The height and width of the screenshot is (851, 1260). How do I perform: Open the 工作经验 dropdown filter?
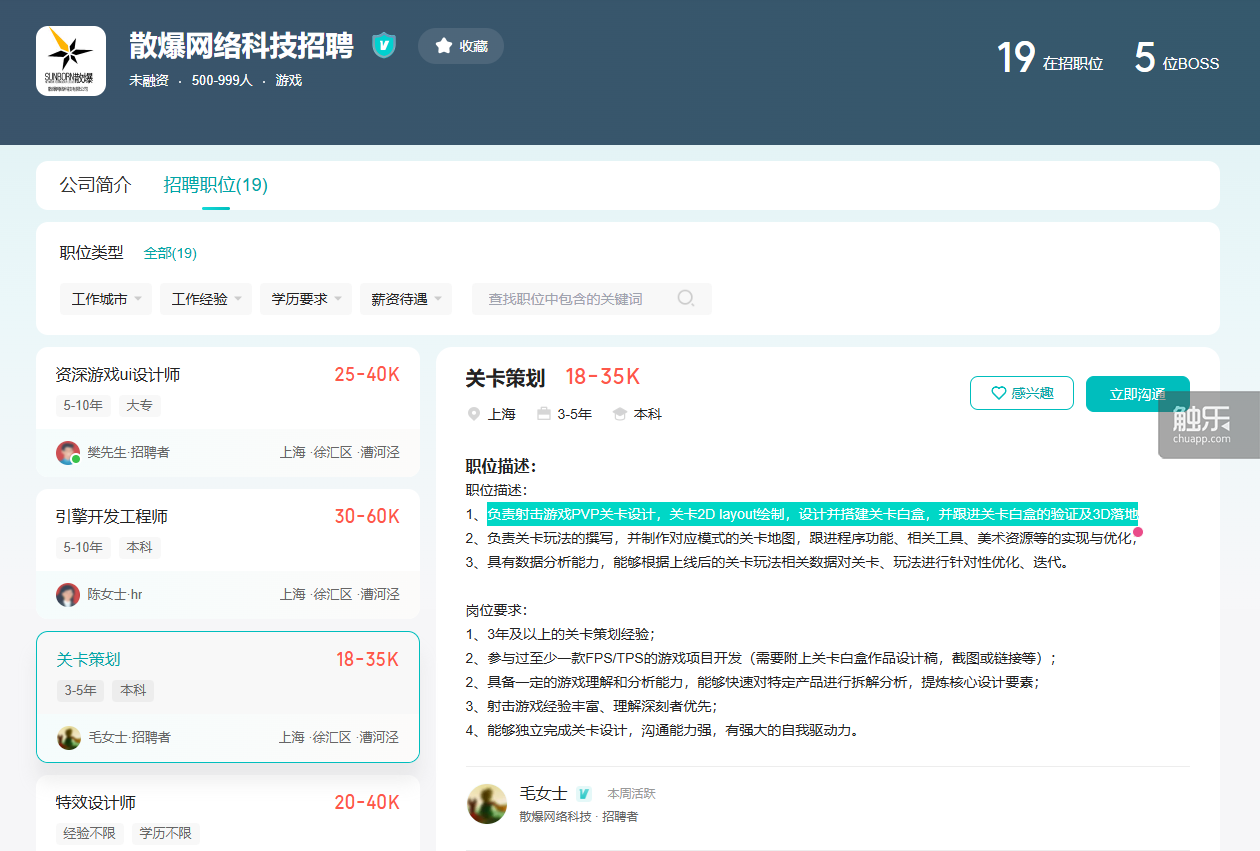[206, 299]
